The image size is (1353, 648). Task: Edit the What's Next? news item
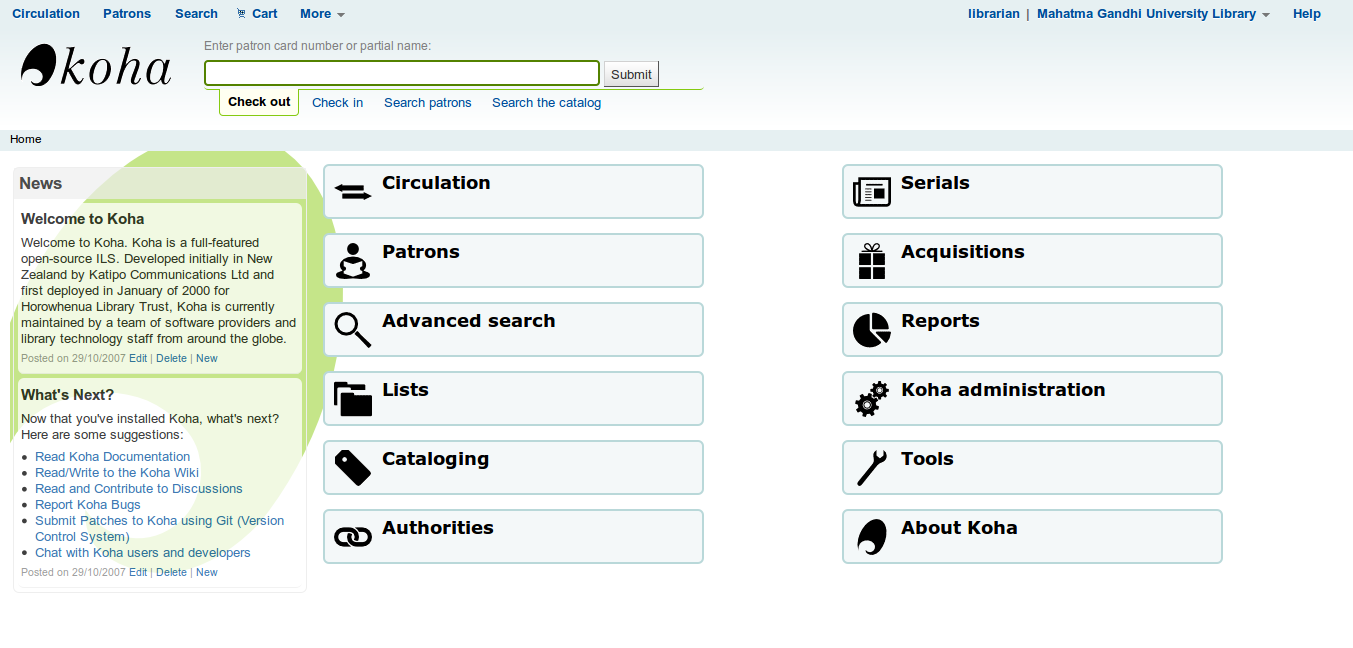[138, 572]
